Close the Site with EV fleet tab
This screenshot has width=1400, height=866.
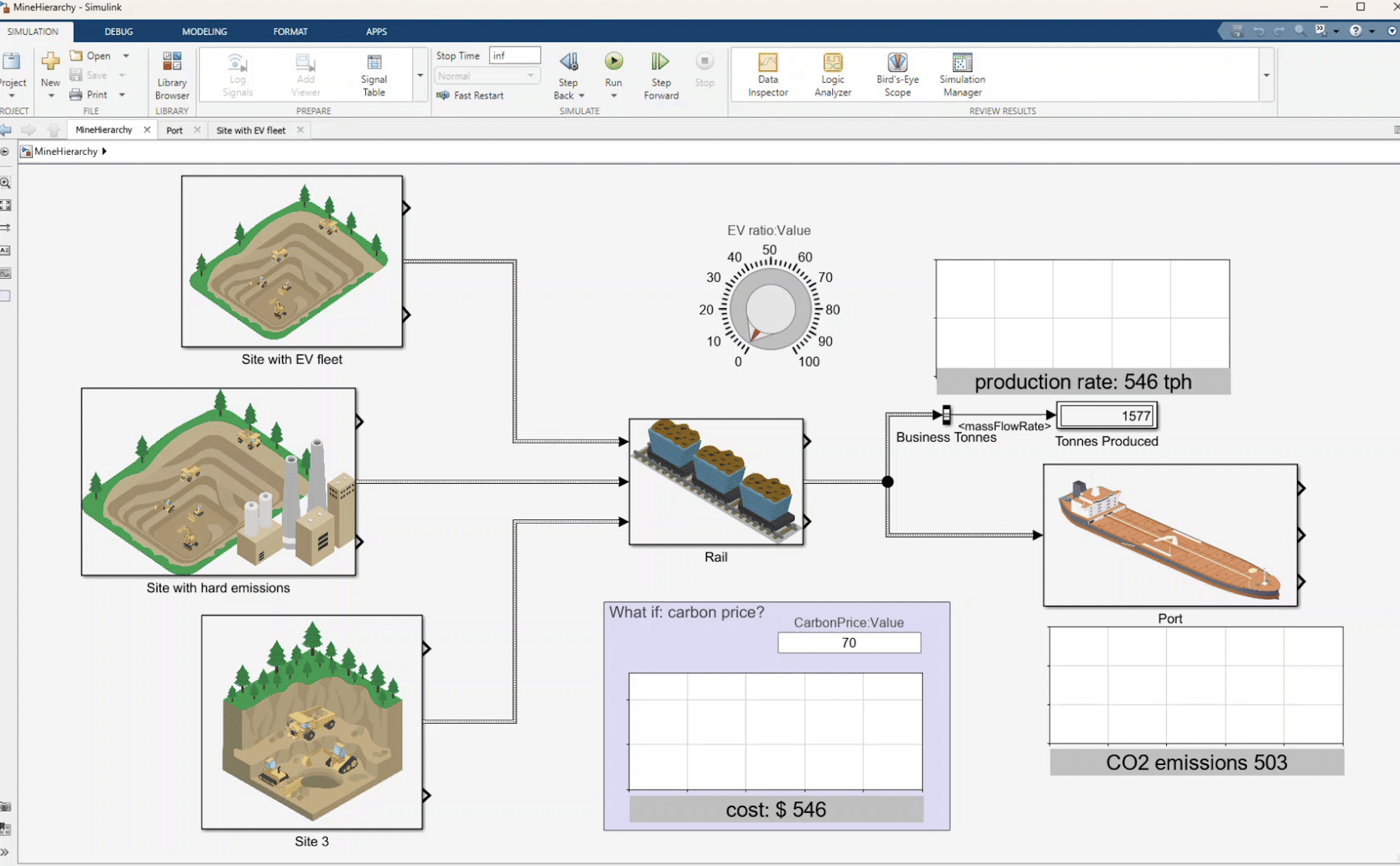point(300,130)
